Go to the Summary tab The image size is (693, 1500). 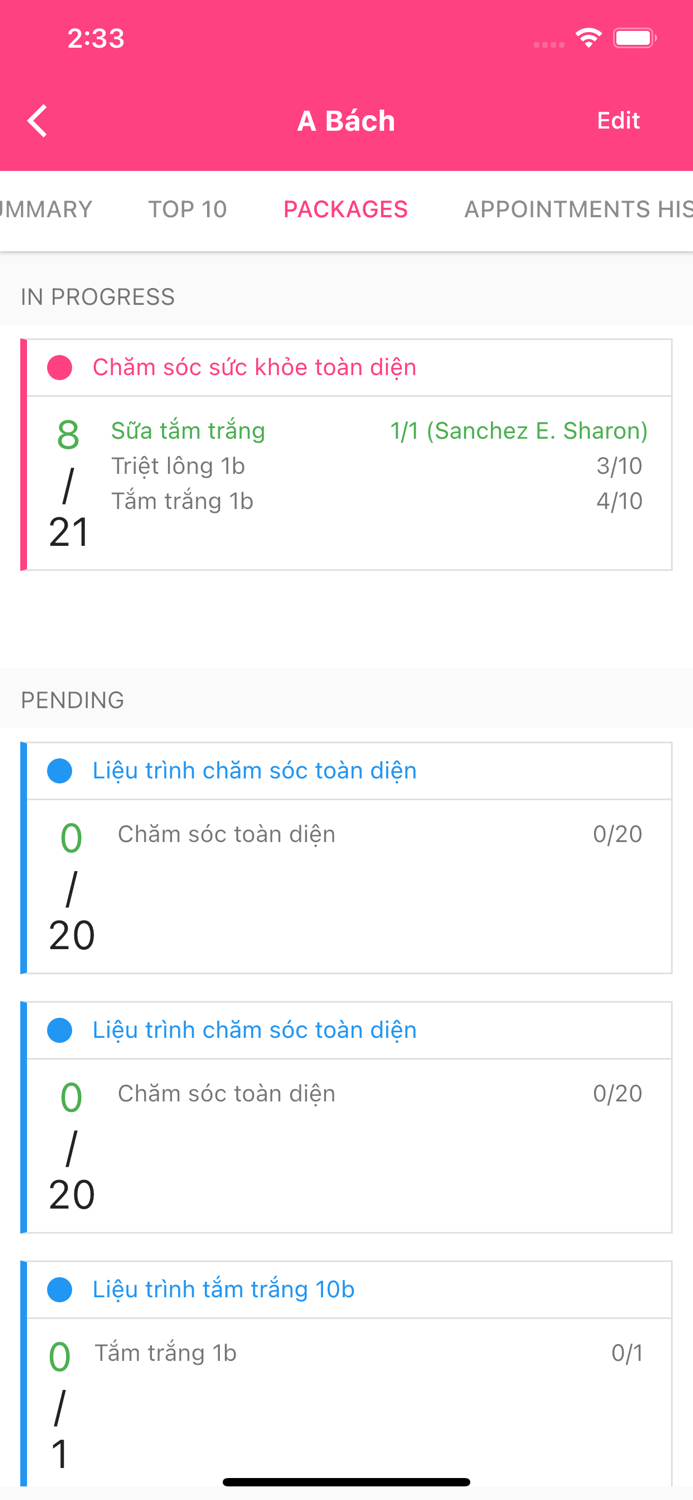point(47,209)
